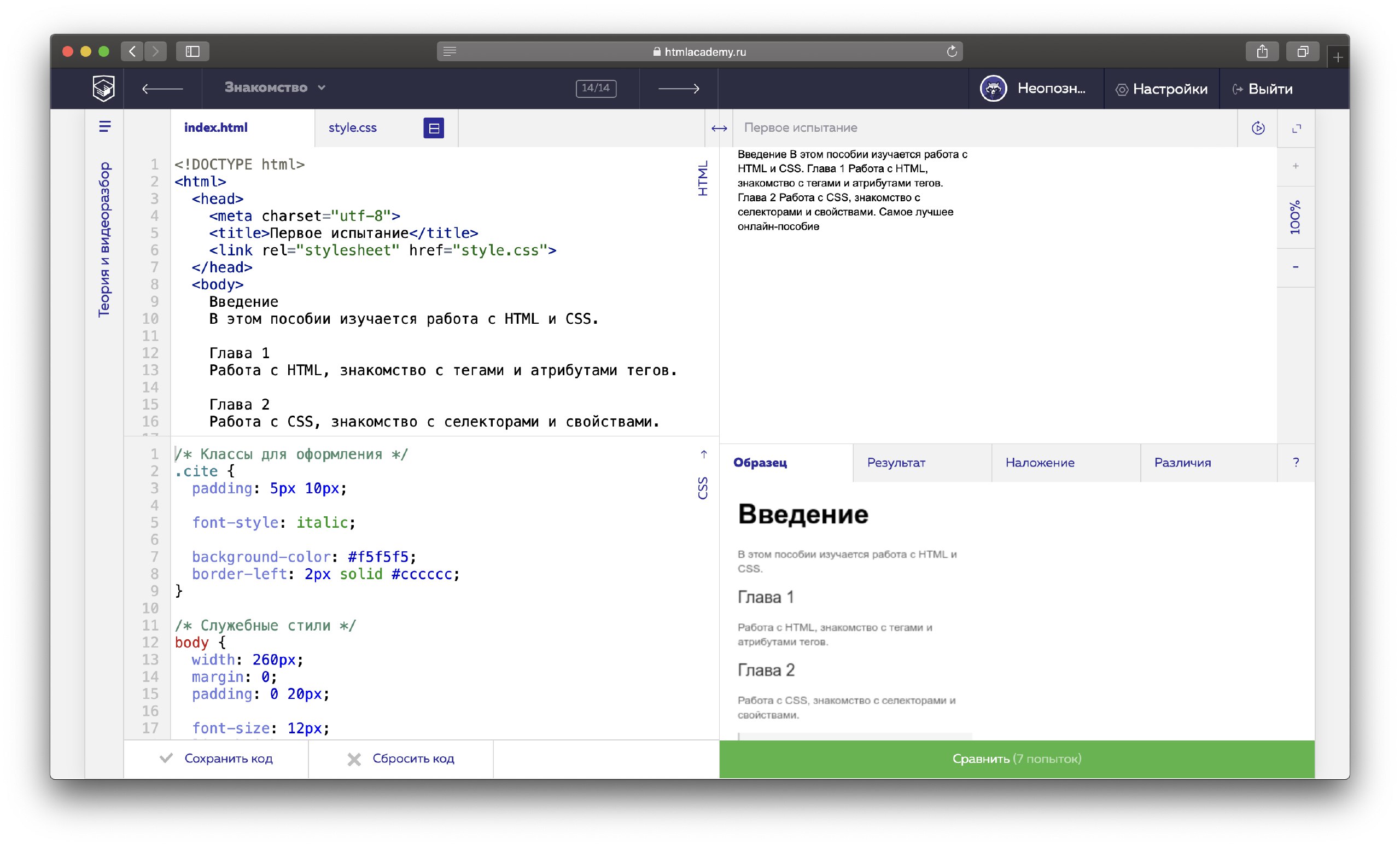Click the Сравнить green button
1400x846 pixels.
tap(1017, 759)
